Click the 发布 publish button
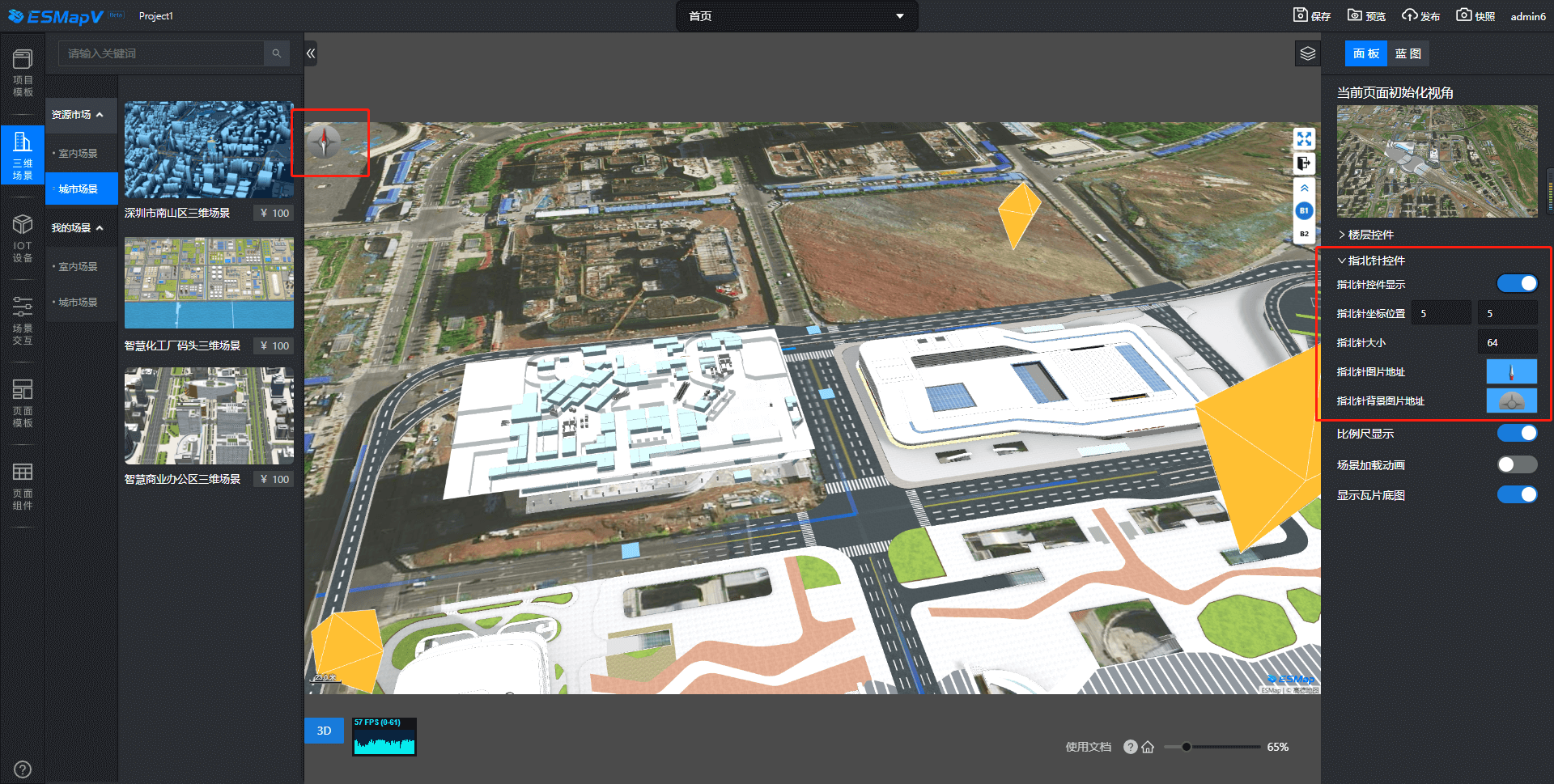1554x784 pixels. point(1420,15)
